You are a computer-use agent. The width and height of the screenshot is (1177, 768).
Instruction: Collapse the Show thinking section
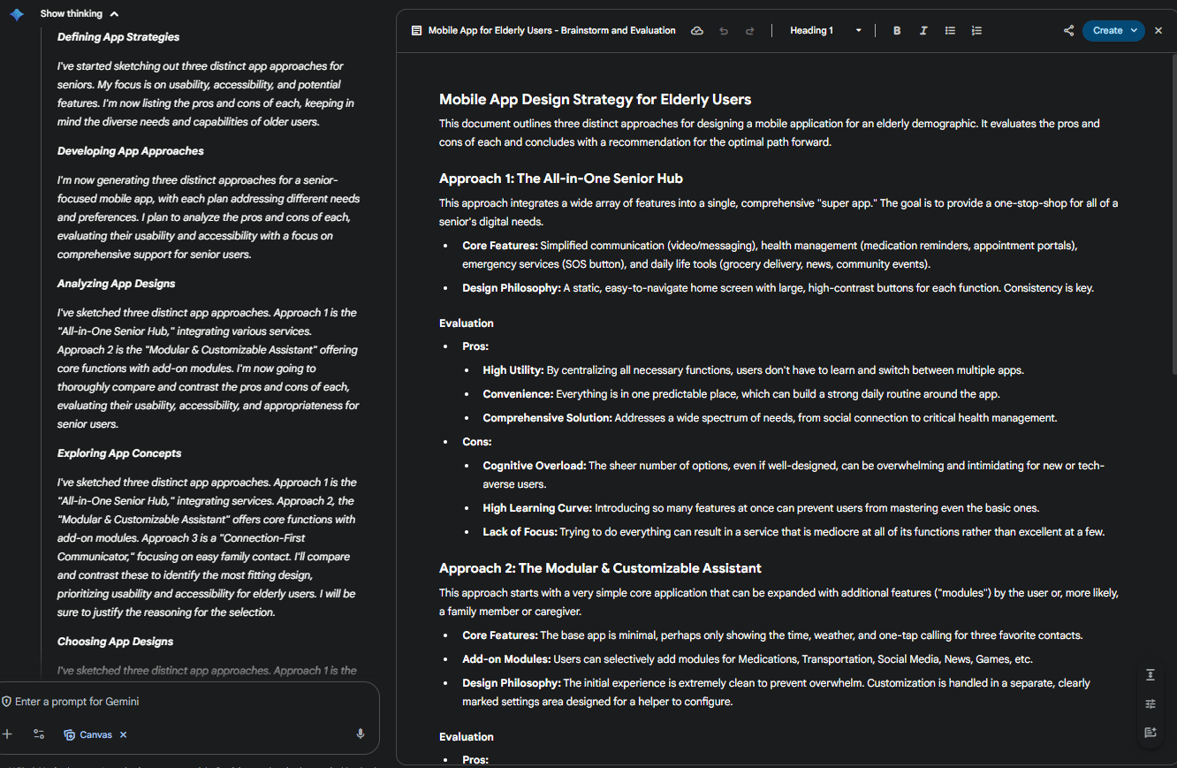(79, 14)
